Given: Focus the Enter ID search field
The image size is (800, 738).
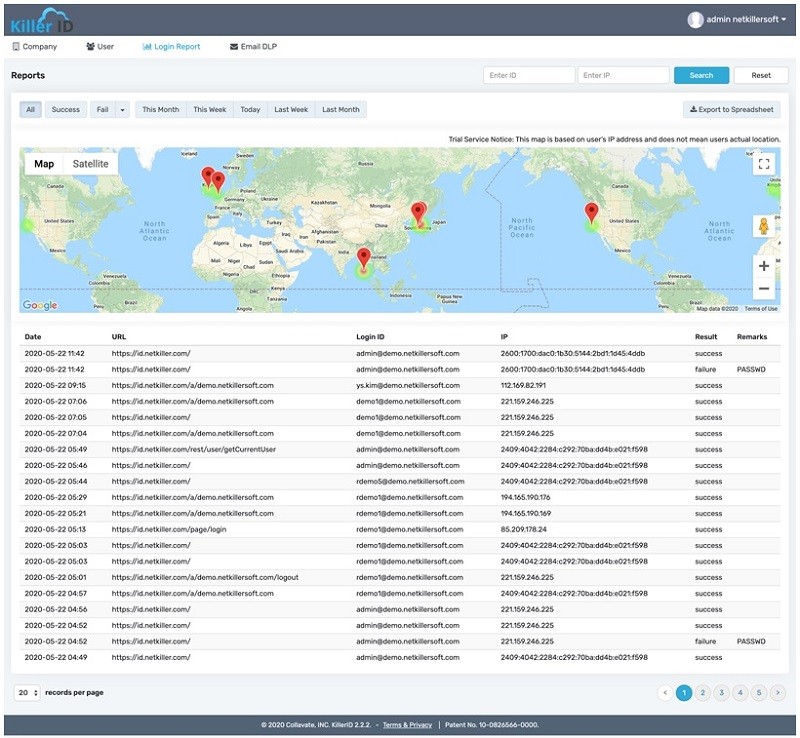Looking at the screenshot, I should 529,75.
